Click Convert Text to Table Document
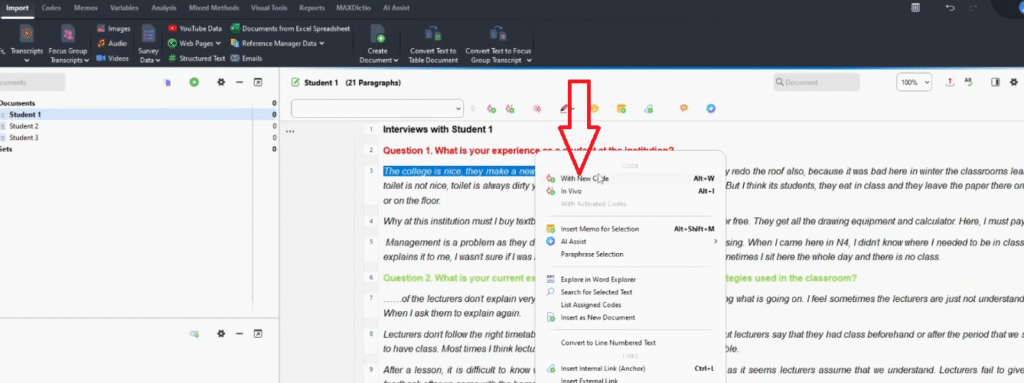The height and width of the screenshot is (383, 1024). [x=433, y=44]
